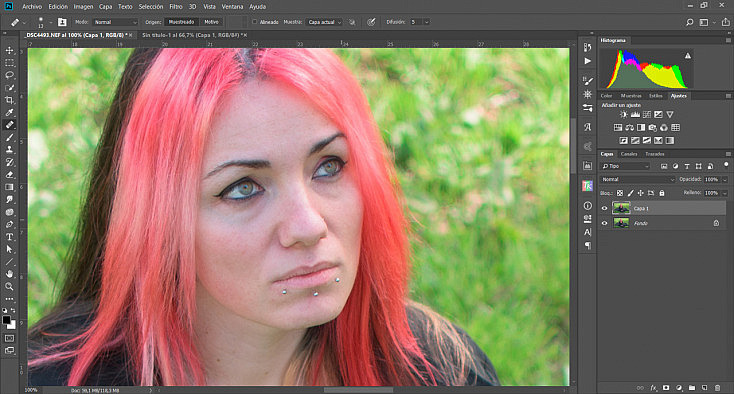The height and width of the screenshot is (394, 734).
Task: Select the Quick Selection tool
Action: pos(9,88)
